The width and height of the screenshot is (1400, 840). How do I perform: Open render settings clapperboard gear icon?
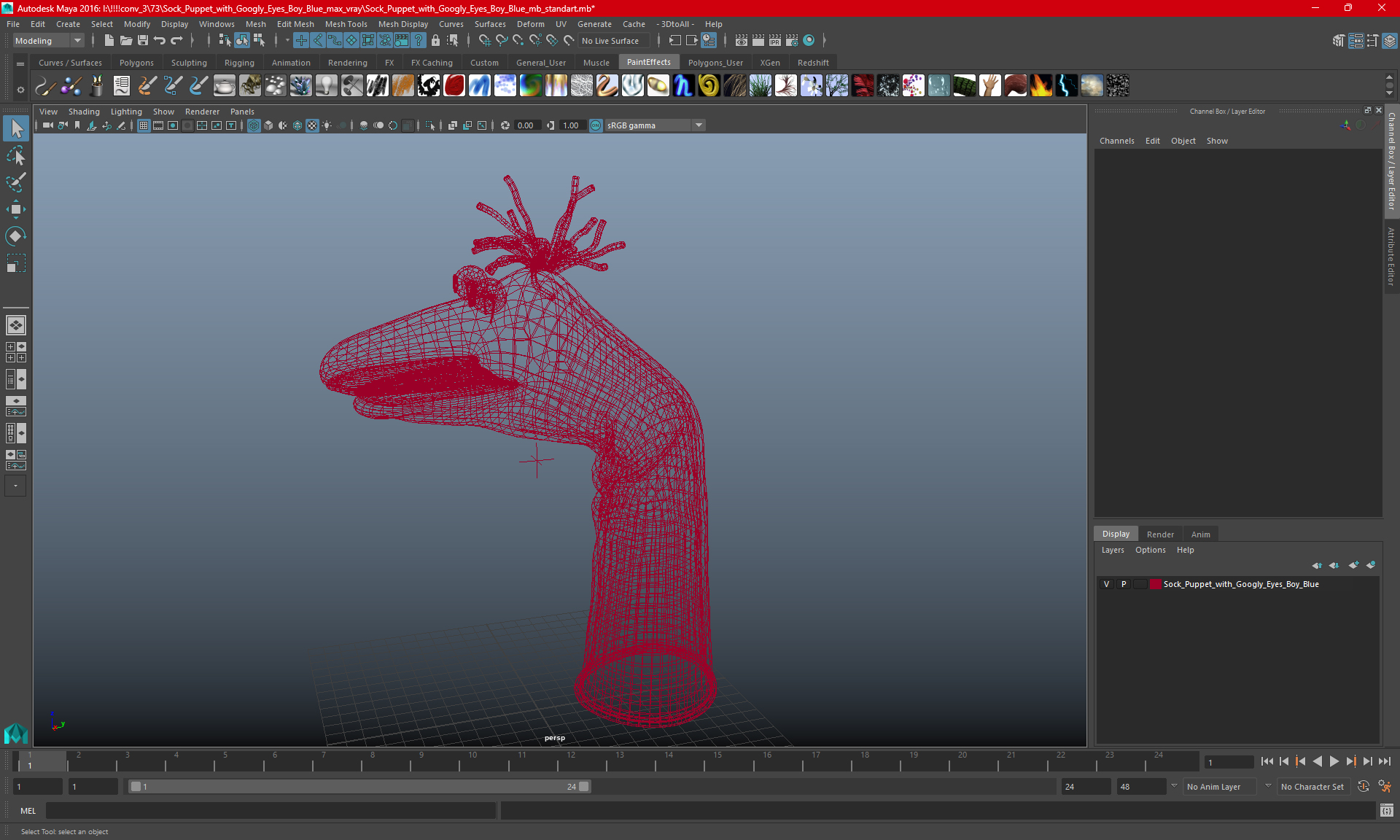click(792, 41)
